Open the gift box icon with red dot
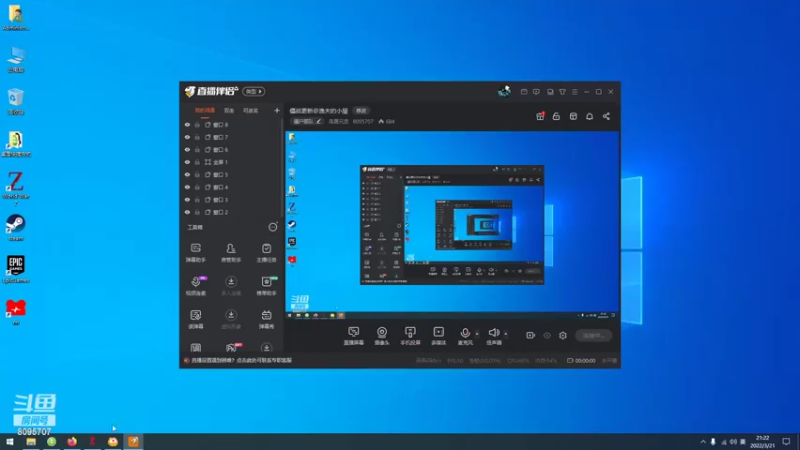The height and width of the screenshot is (450, 800). click(x=540, y=116)
